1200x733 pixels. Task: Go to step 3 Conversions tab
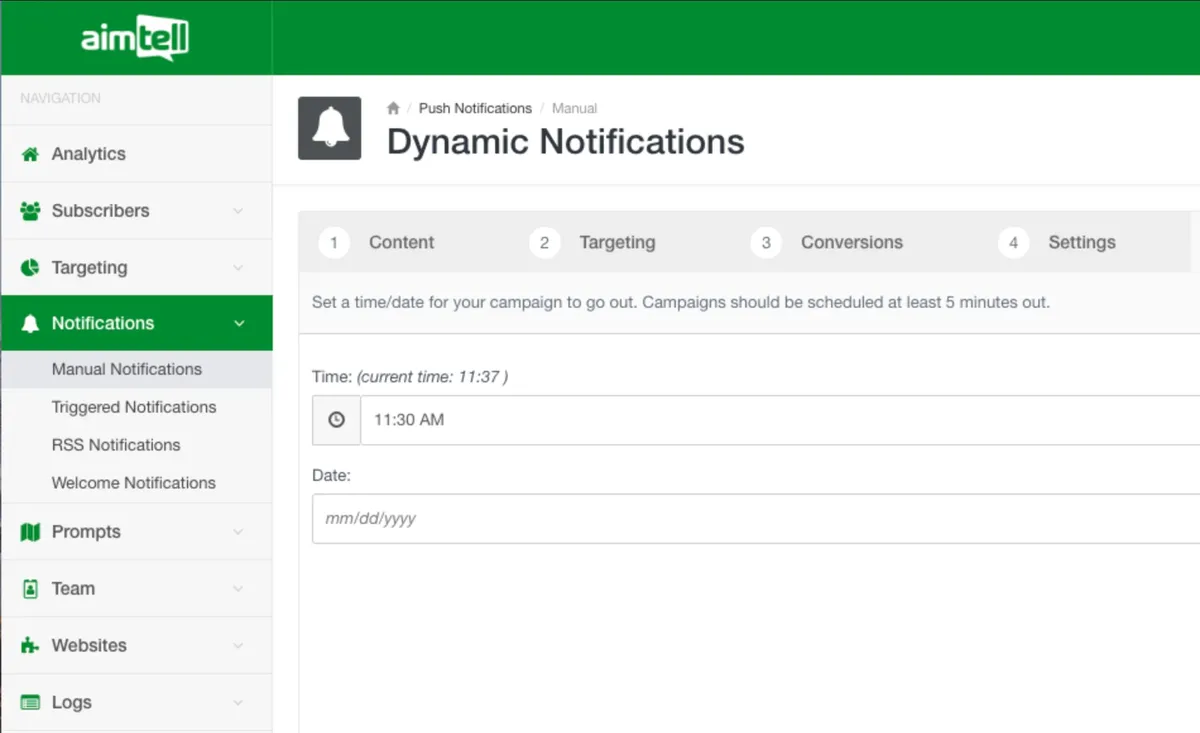tap(827, 242)
